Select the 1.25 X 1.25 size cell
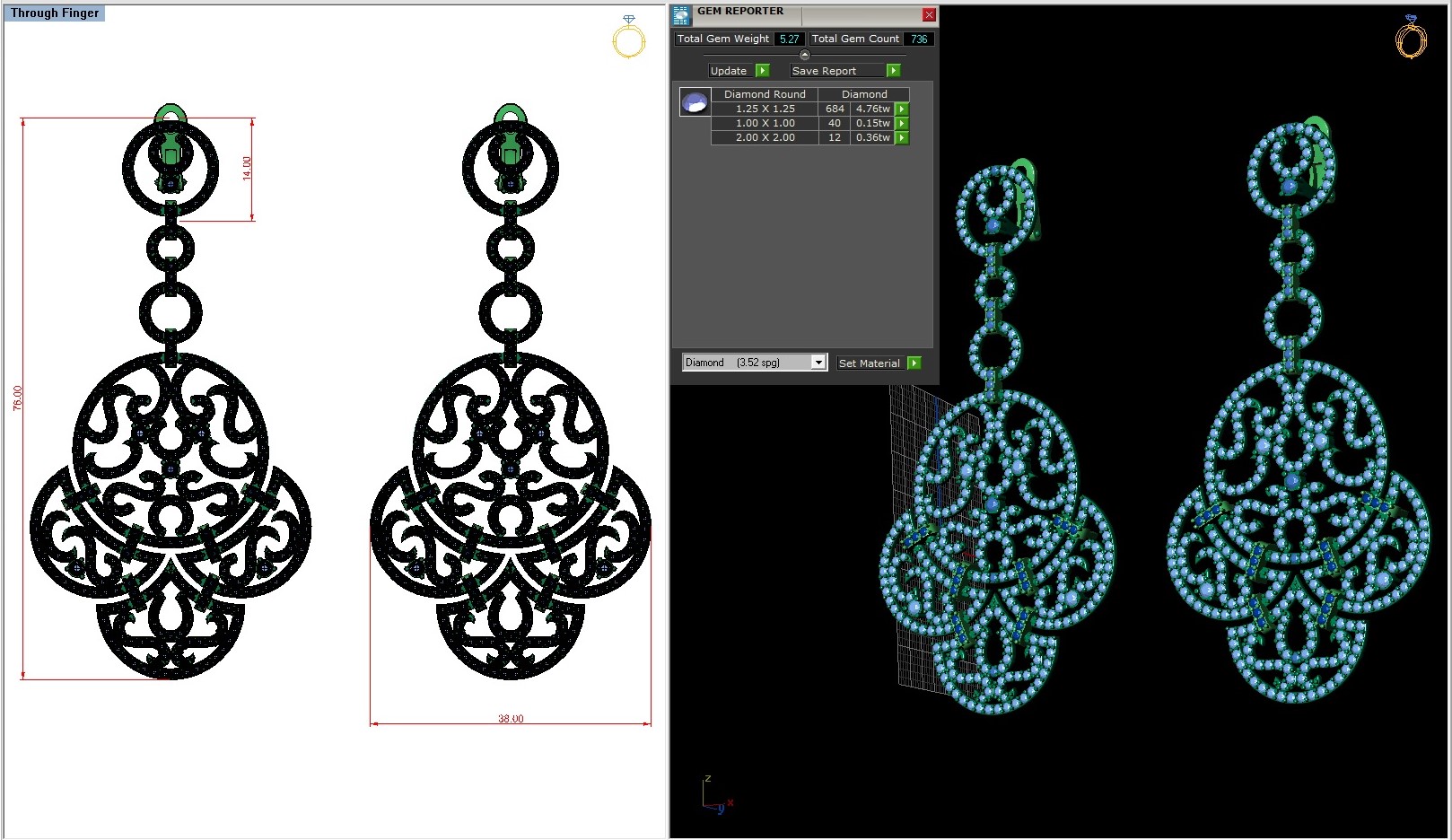This screenshot has height=840, width=1452. [x=765, y=109]
